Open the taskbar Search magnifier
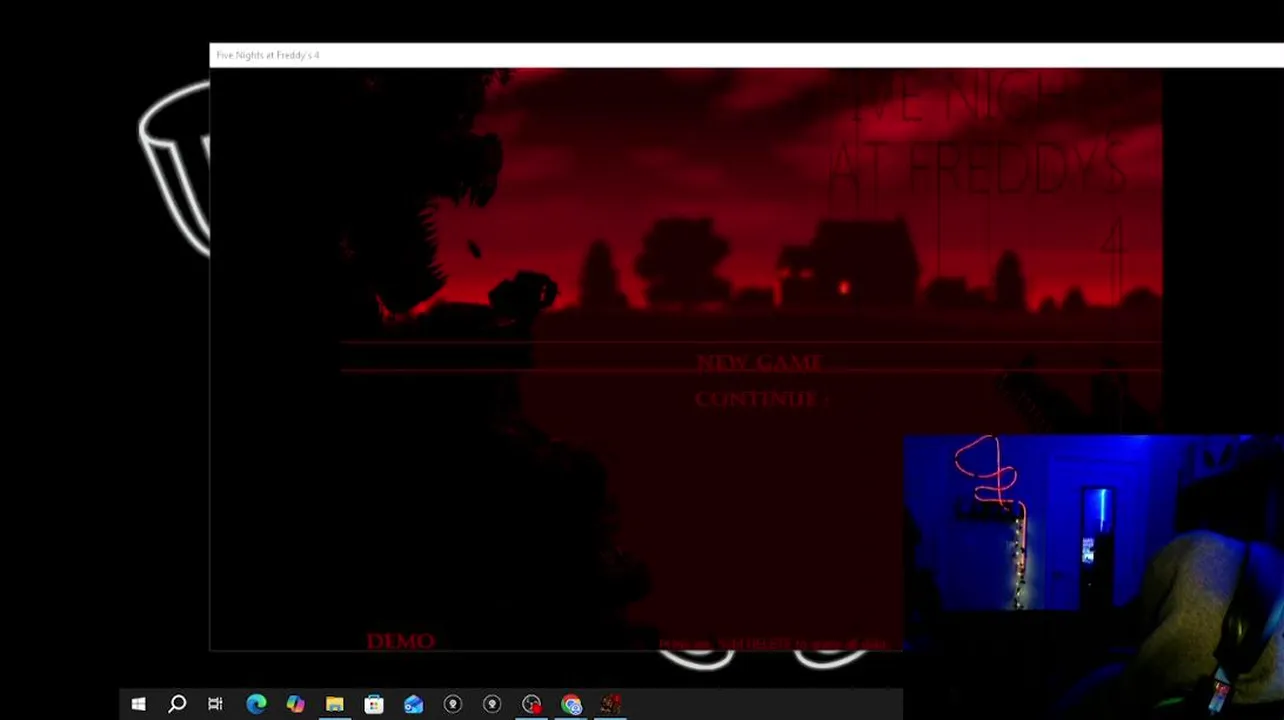This screenshot has height=720, width=1284. (177, 704)
